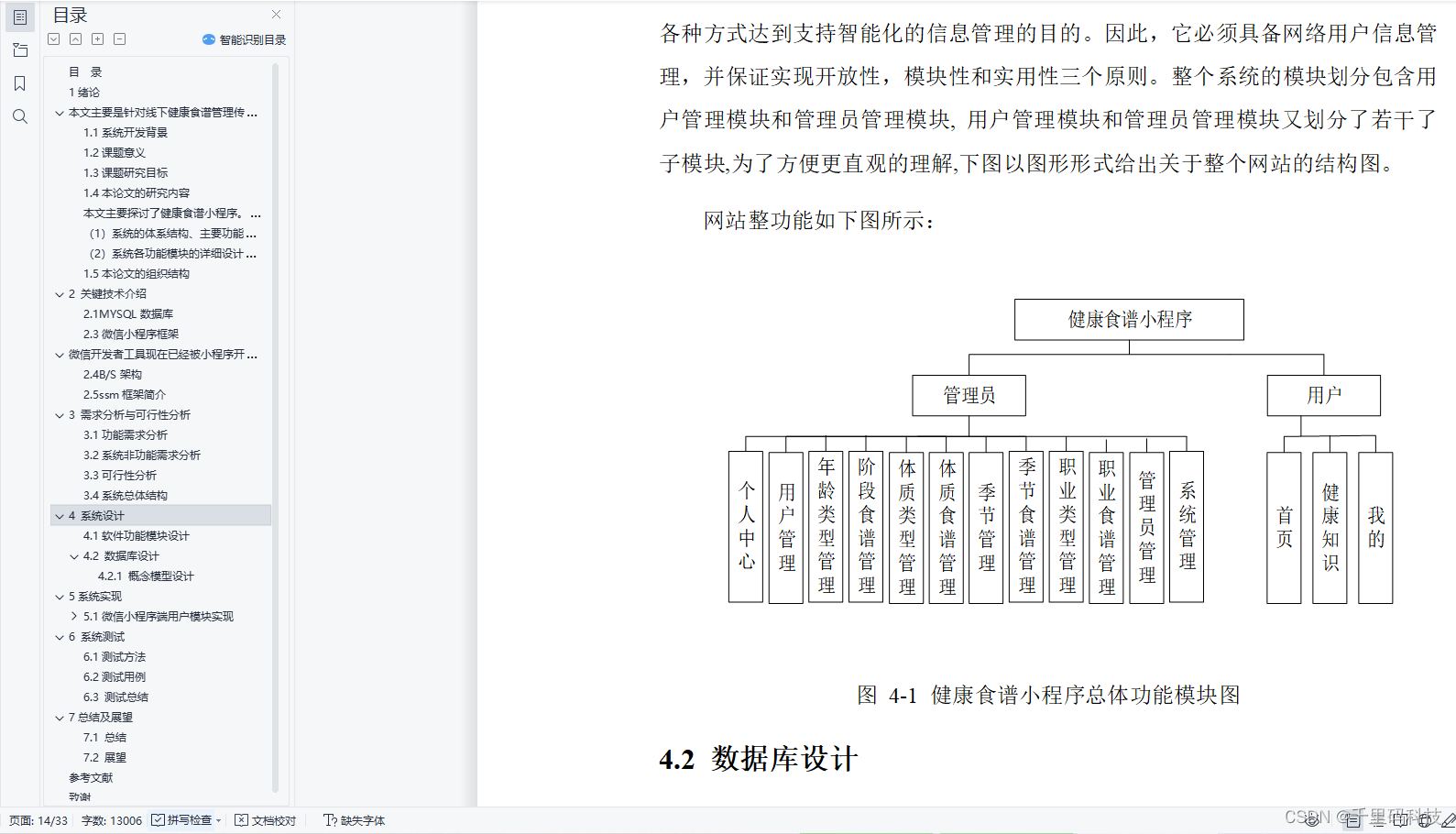The image size is (1456, 834).
Task: Collapse the 本文主要是针对线下健康食谱管理 outline node
Action: click(x=60, y=113)
